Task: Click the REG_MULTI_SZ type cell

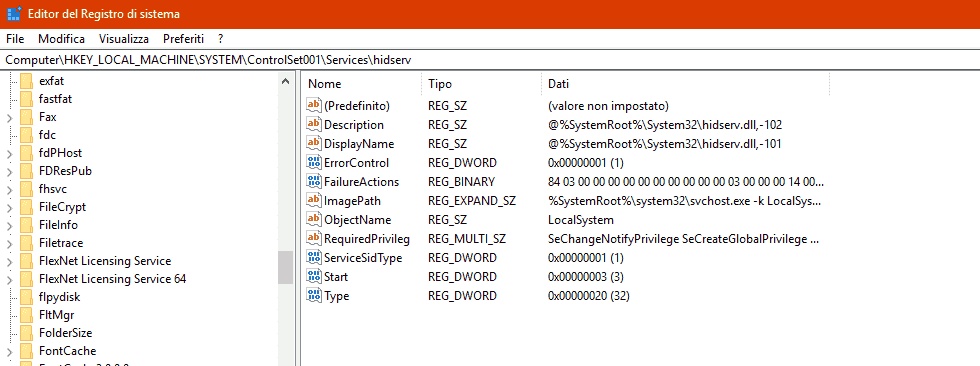Action: coord(467,239)
